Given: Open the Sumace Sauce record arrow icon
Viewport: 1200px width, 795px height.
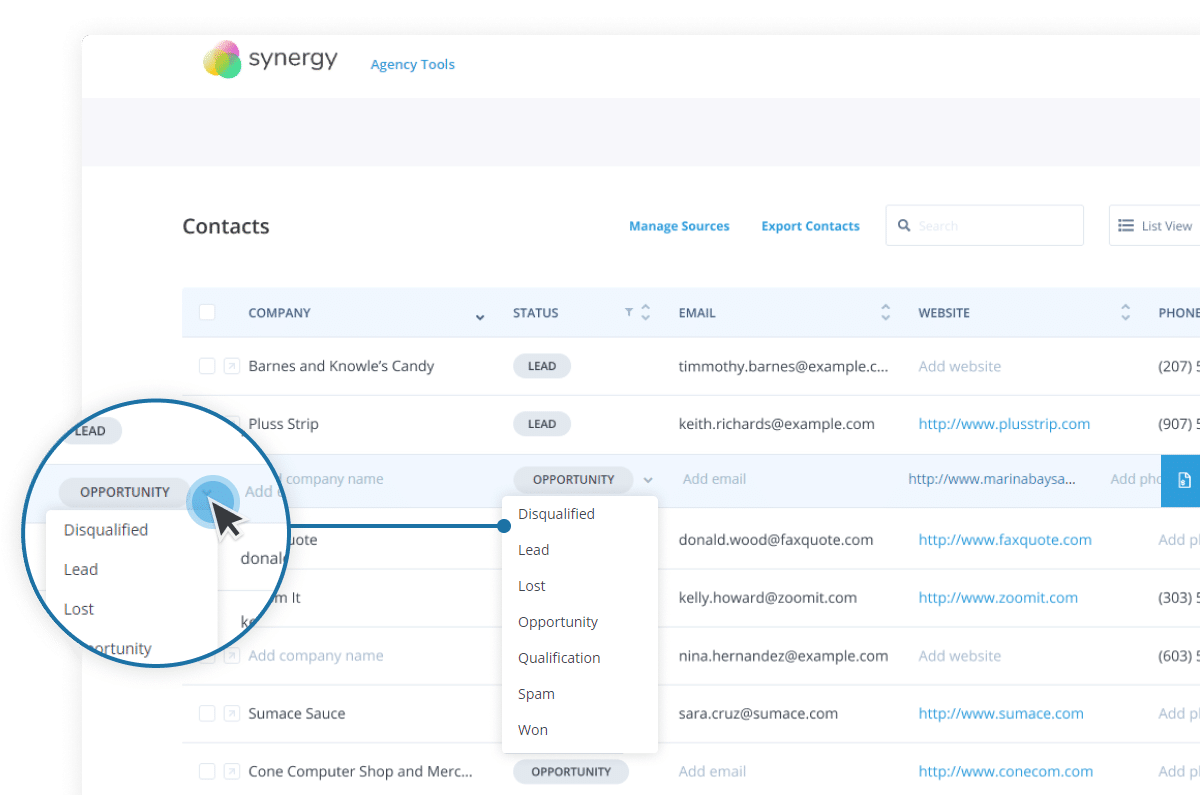Looking at the screenshot, I should [x=231, y=713].
